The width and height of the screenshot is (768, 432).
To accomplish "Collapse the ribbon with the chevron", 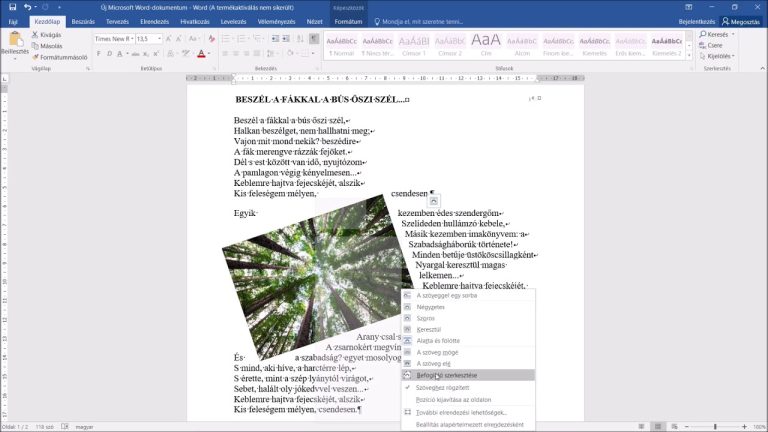I will pos(762,69).
